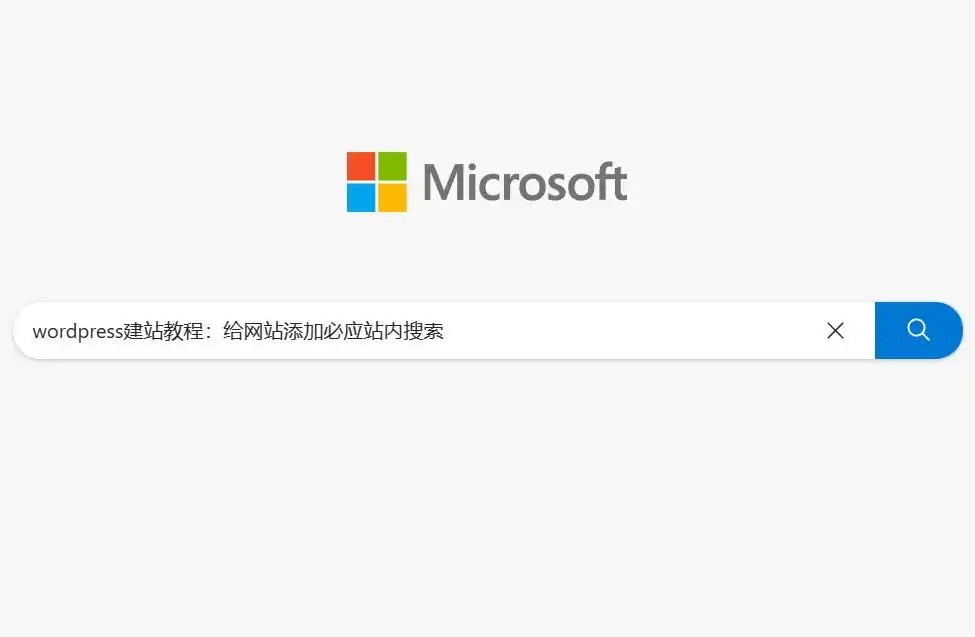
Task: Click the blank page area below the search bar
Action: (488, 498)
